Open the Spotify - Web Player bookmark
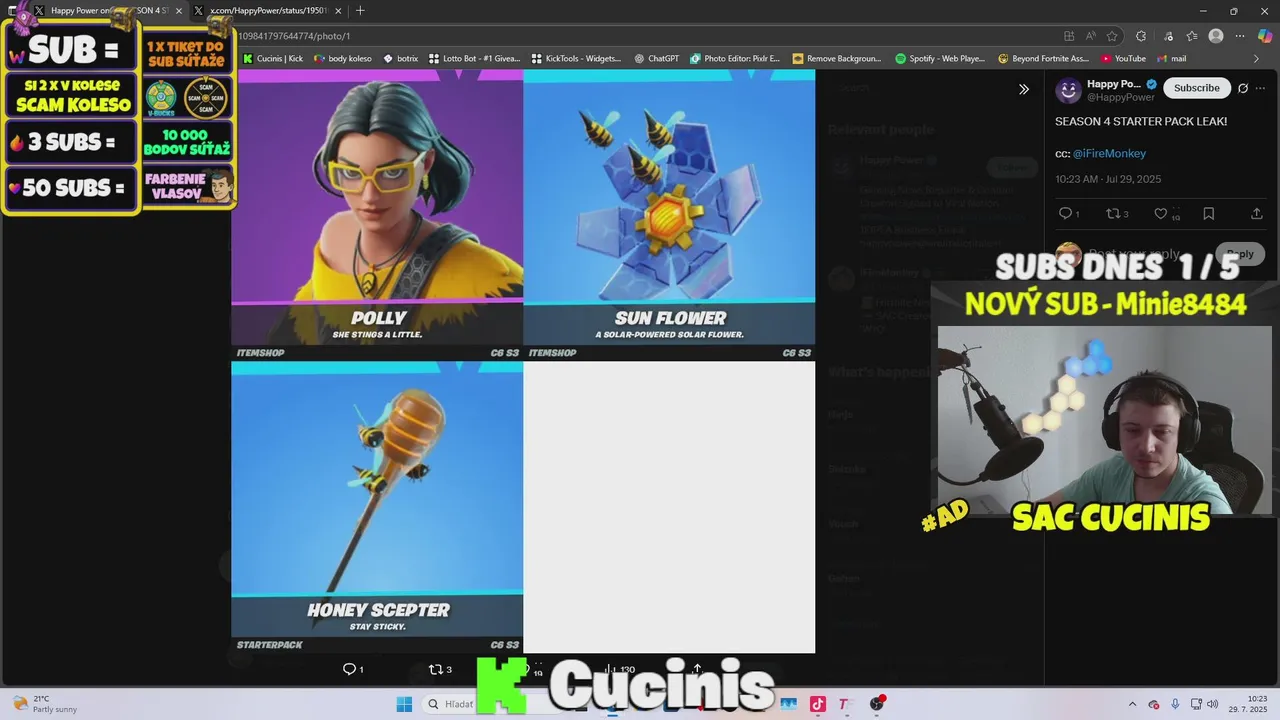Screen dimensions: 1280x720 click(941, 58)
